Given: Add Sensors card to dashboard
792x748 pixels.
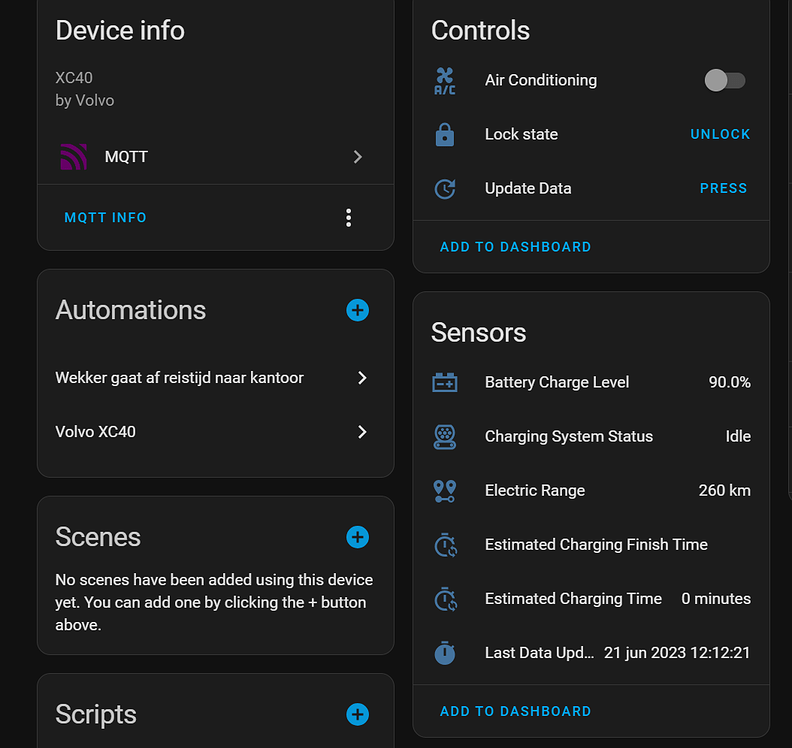Looking at the screenshot, I should [x=515, y=711].
